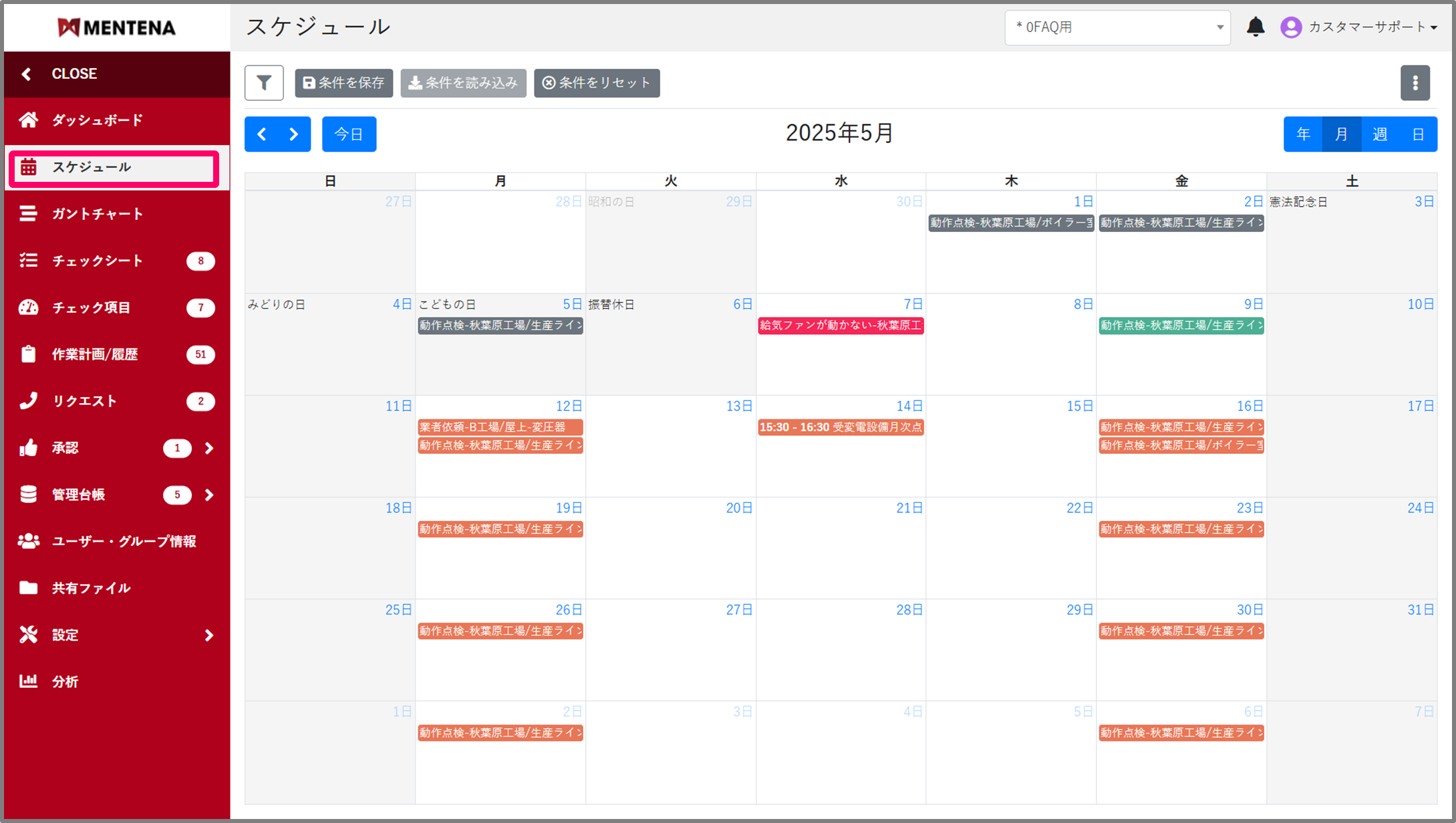Open ダッシュボード from sidebar
Viewport: 1456px width, 823px height.
pyautogui.click(x=97, y=120)
